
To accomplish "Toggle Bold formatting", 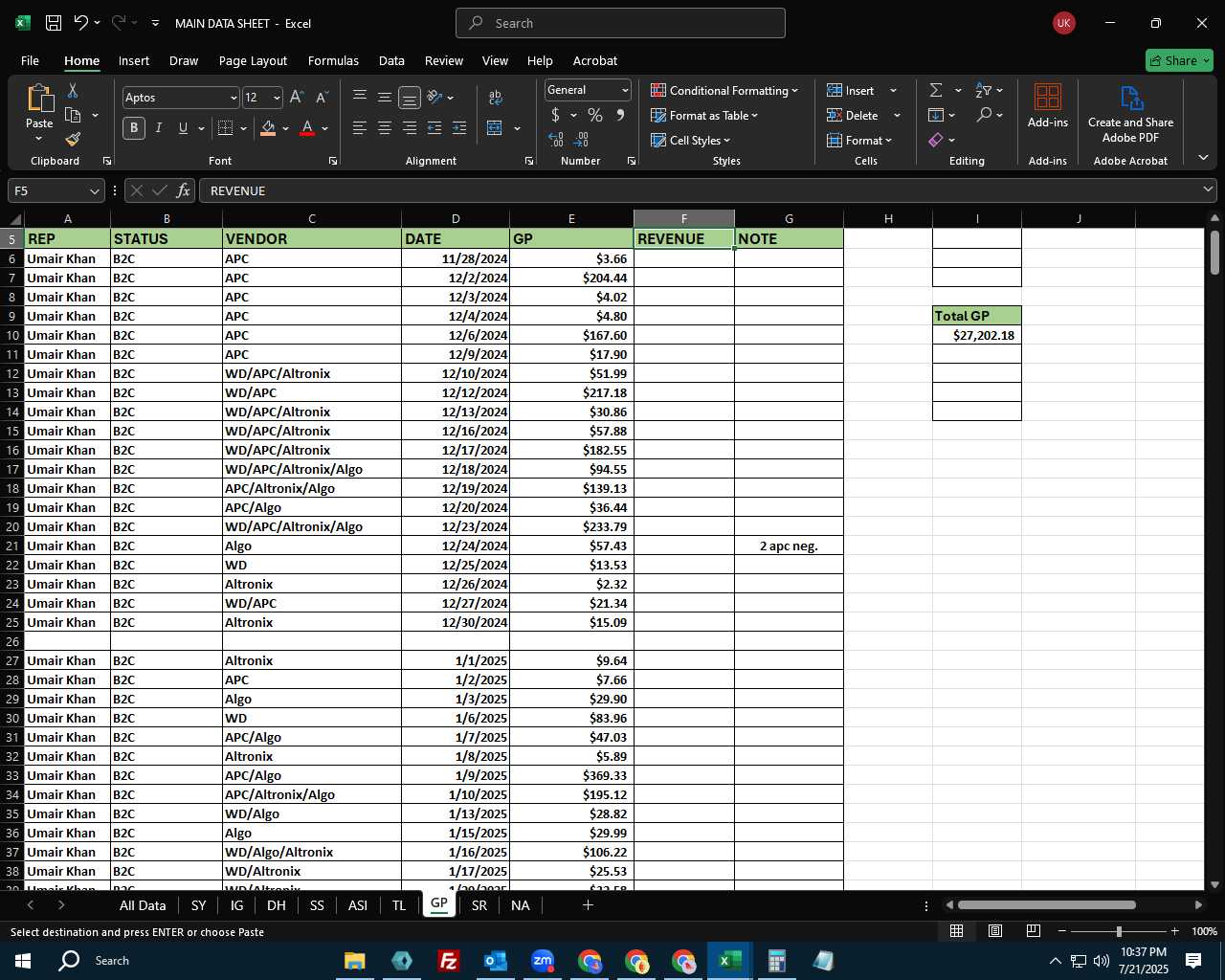I will point(134,128).
